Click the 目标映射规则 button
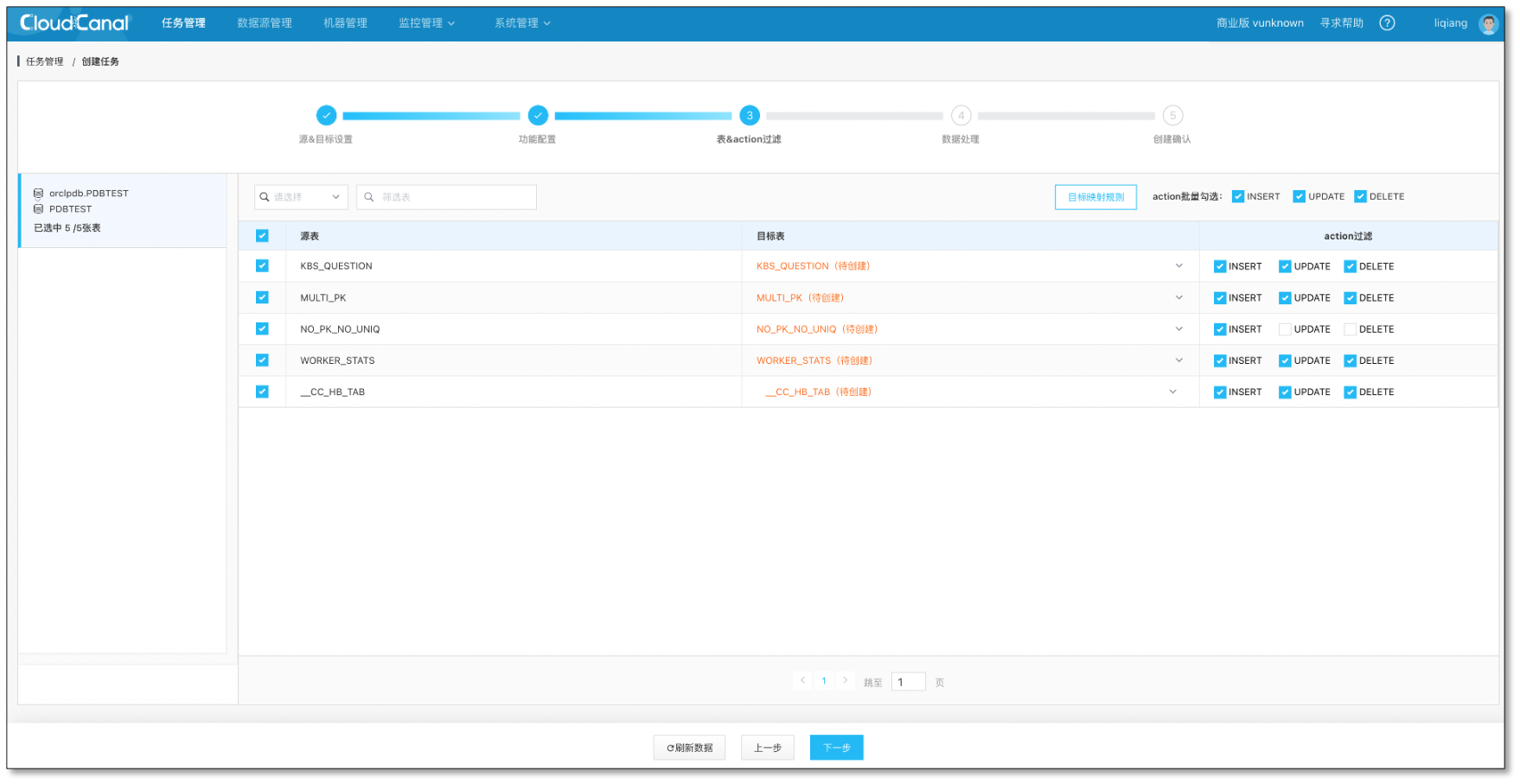The height and width of the screenshot is (784, 1520). 1095,197
